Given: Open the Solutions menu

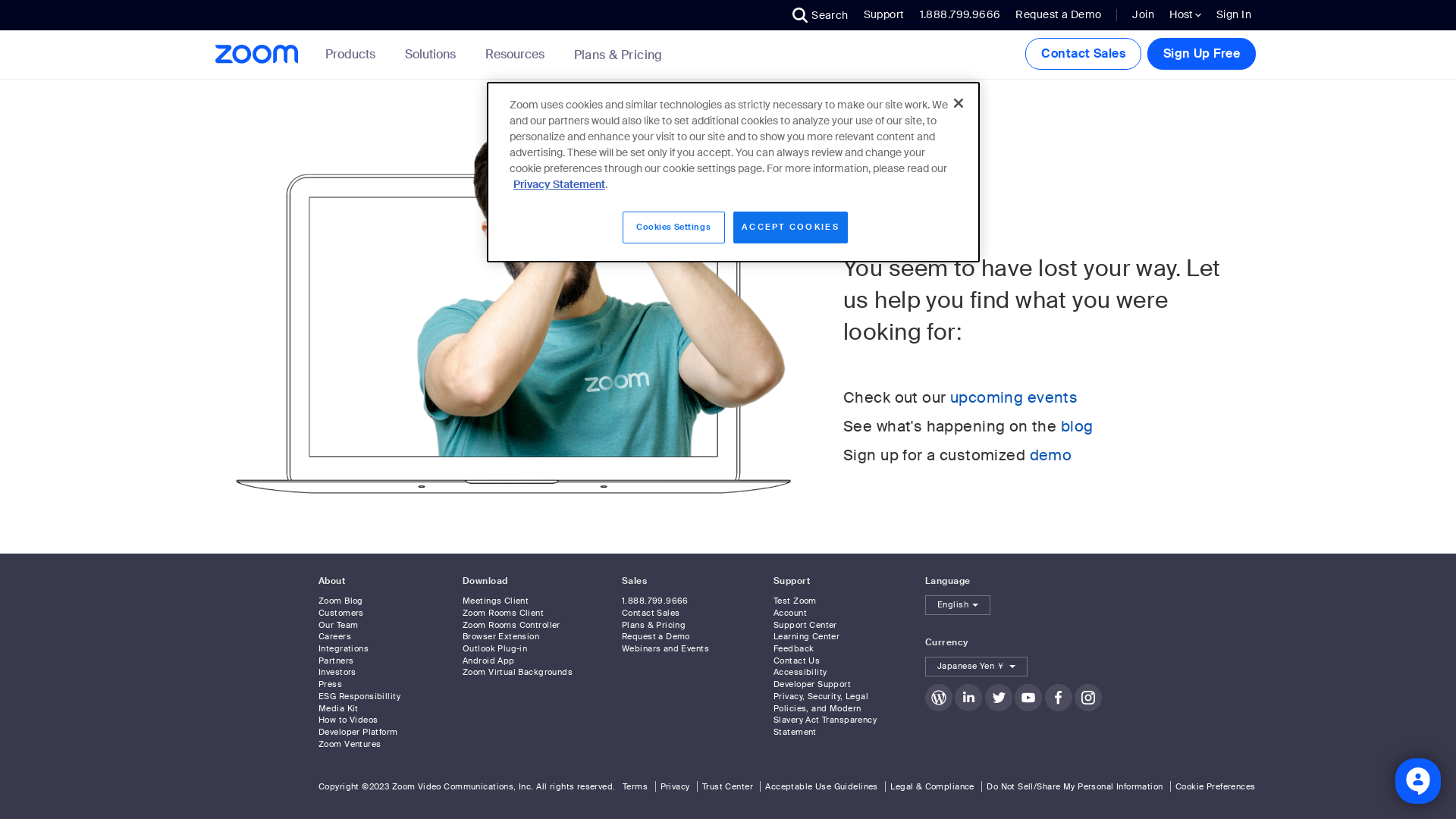Looking at the screenshot, I should coord(430,55).
